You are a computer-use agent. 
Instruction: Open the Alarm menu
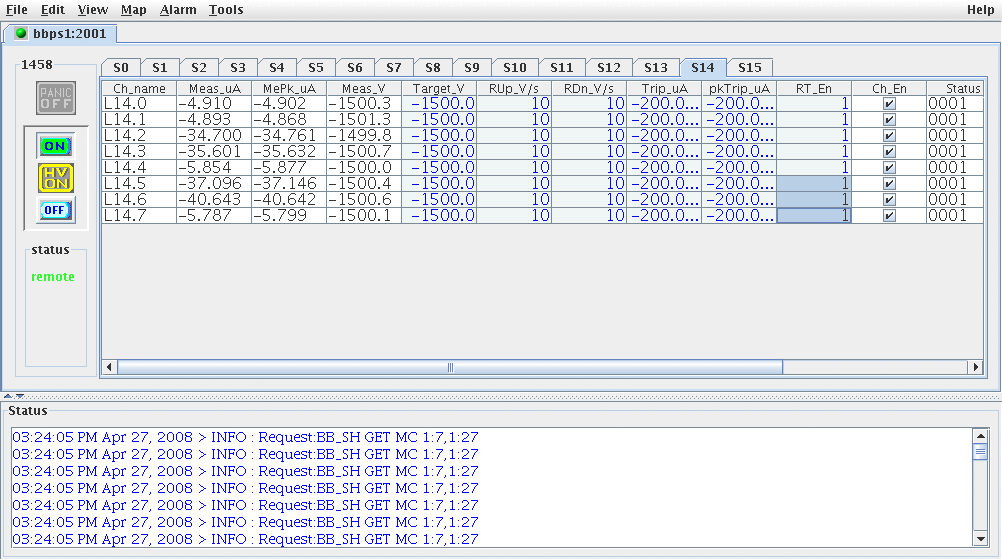click(x=178, y=10)
